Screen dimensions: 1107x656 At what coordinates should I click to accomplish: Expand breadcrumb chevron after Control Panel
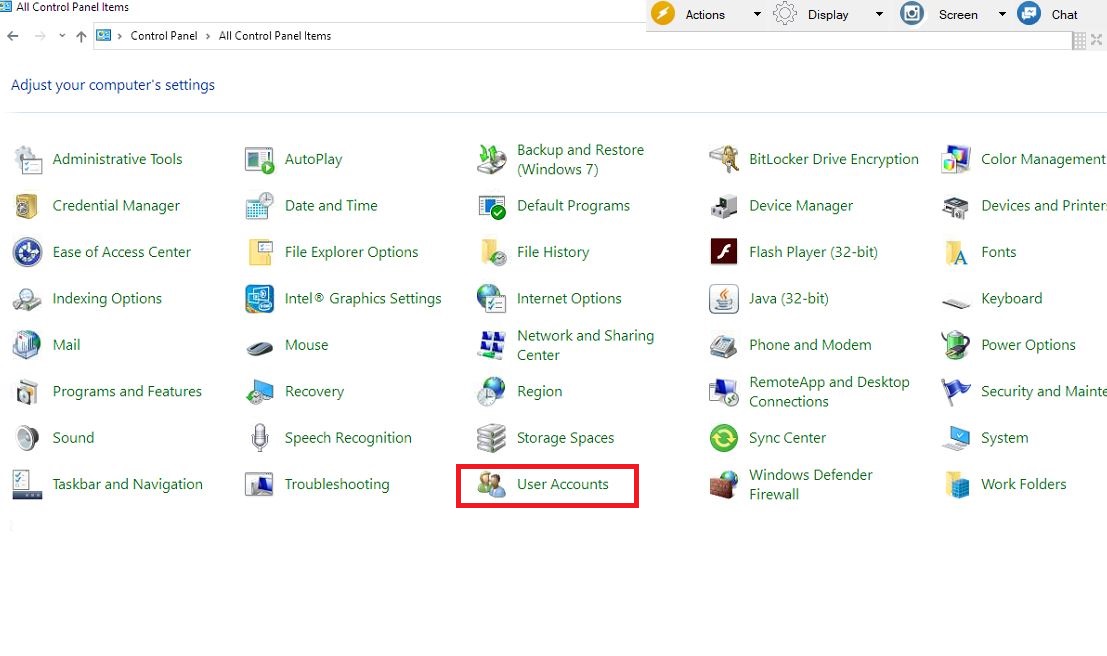pos(208,36)
